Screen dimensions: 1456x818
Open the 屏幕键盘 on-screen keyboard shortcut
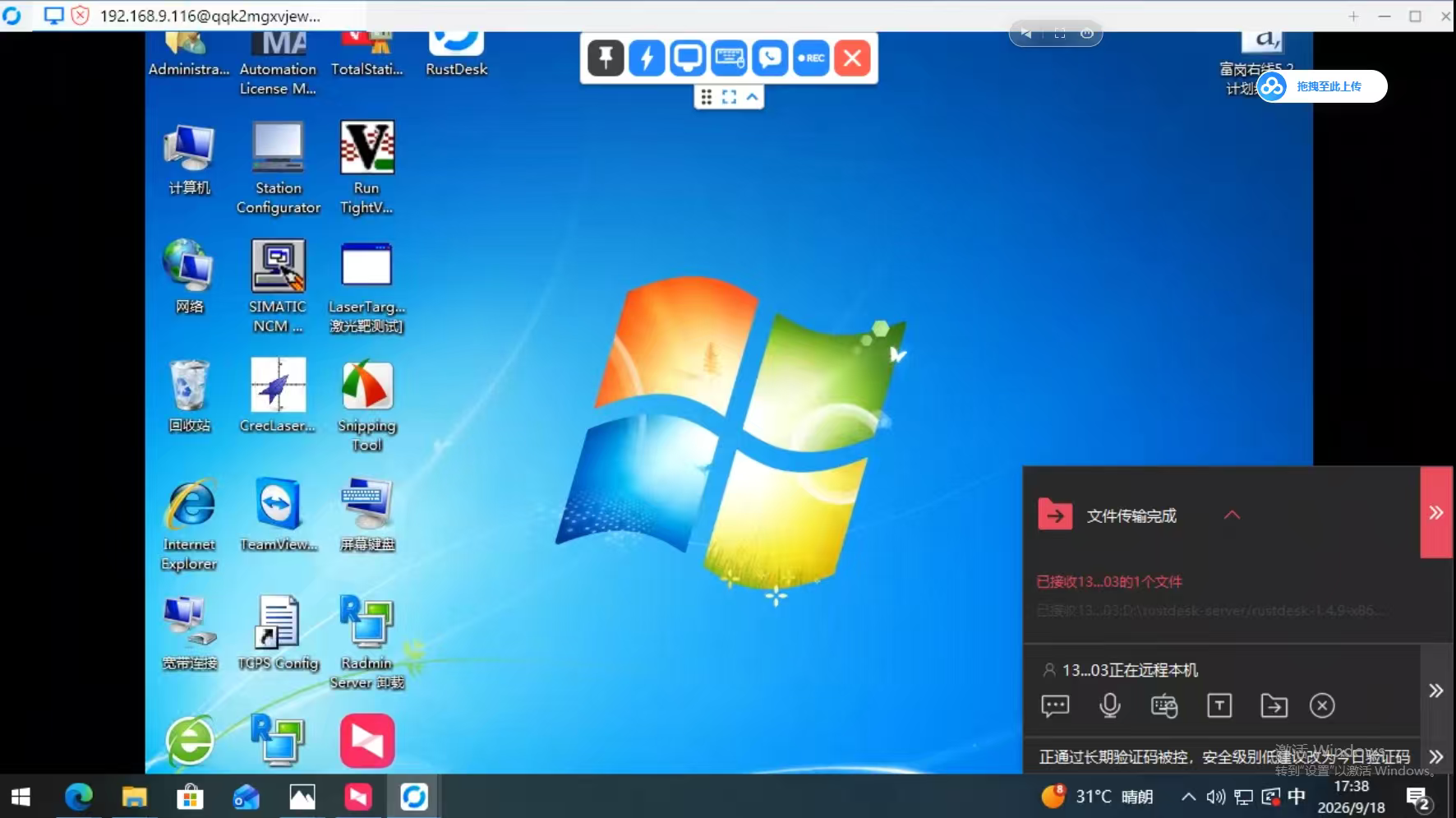(x=367, y=515)
